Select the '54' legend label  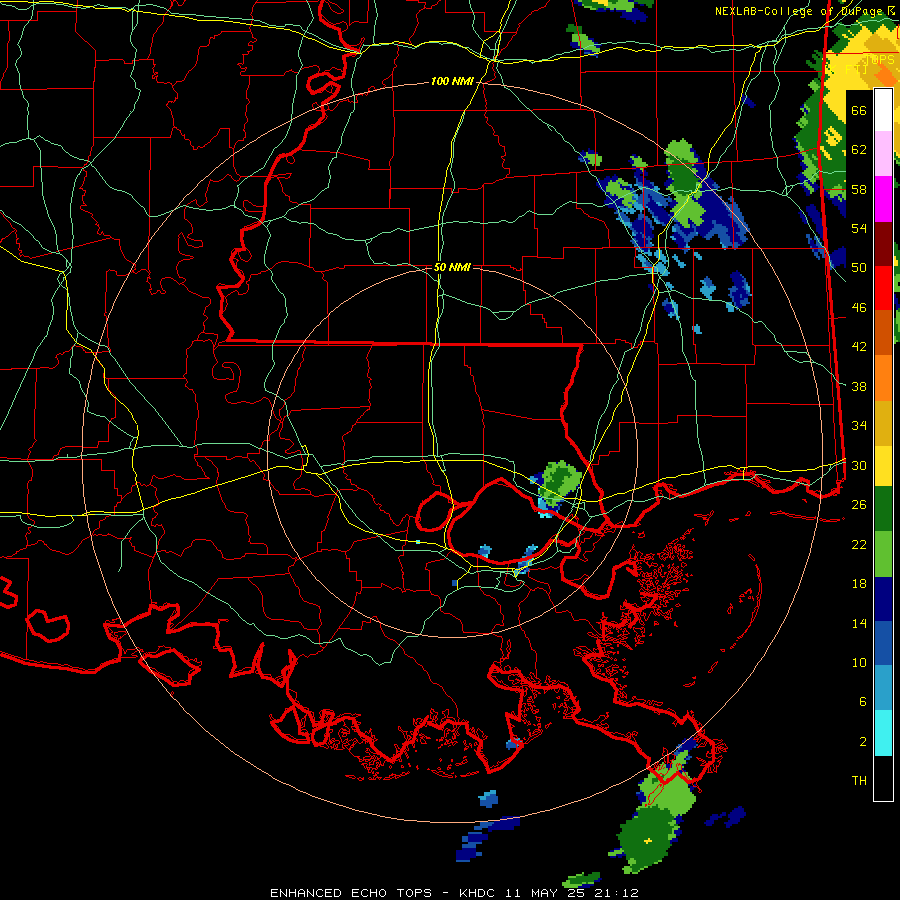859,228
